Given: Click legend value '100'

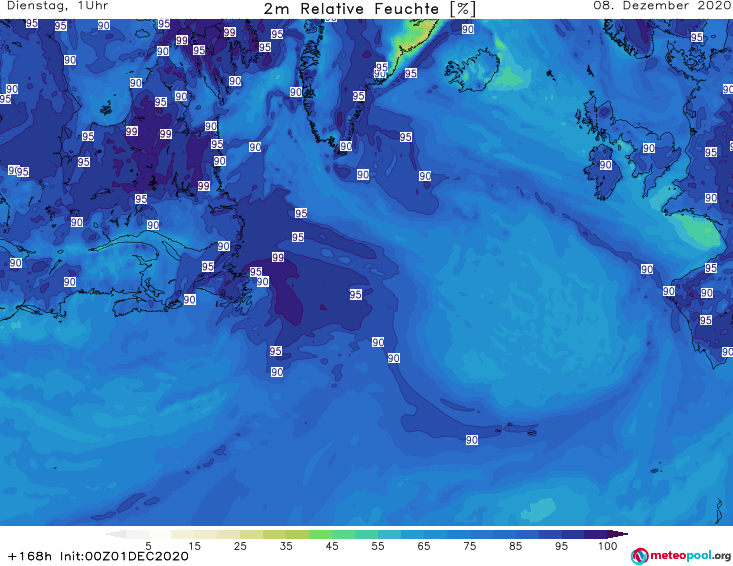Looking at the screenshot, I should pyautogui.click(x=607, y=546).
